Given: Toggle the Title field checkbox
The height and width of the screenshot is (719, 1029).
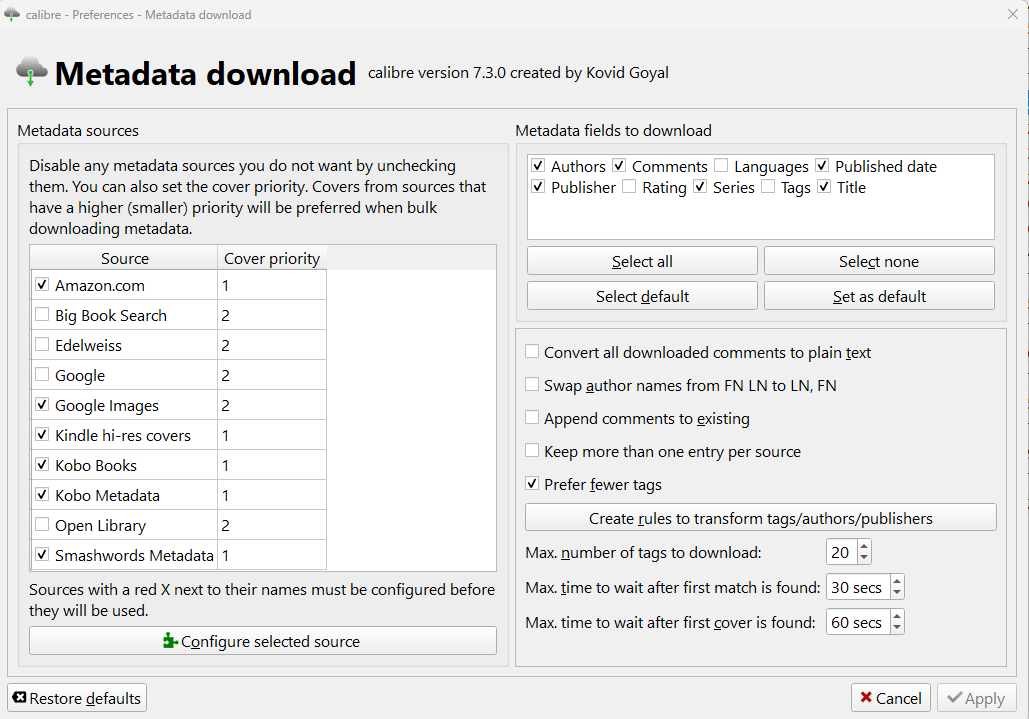Looking at the screenshot, I should 824,187.
